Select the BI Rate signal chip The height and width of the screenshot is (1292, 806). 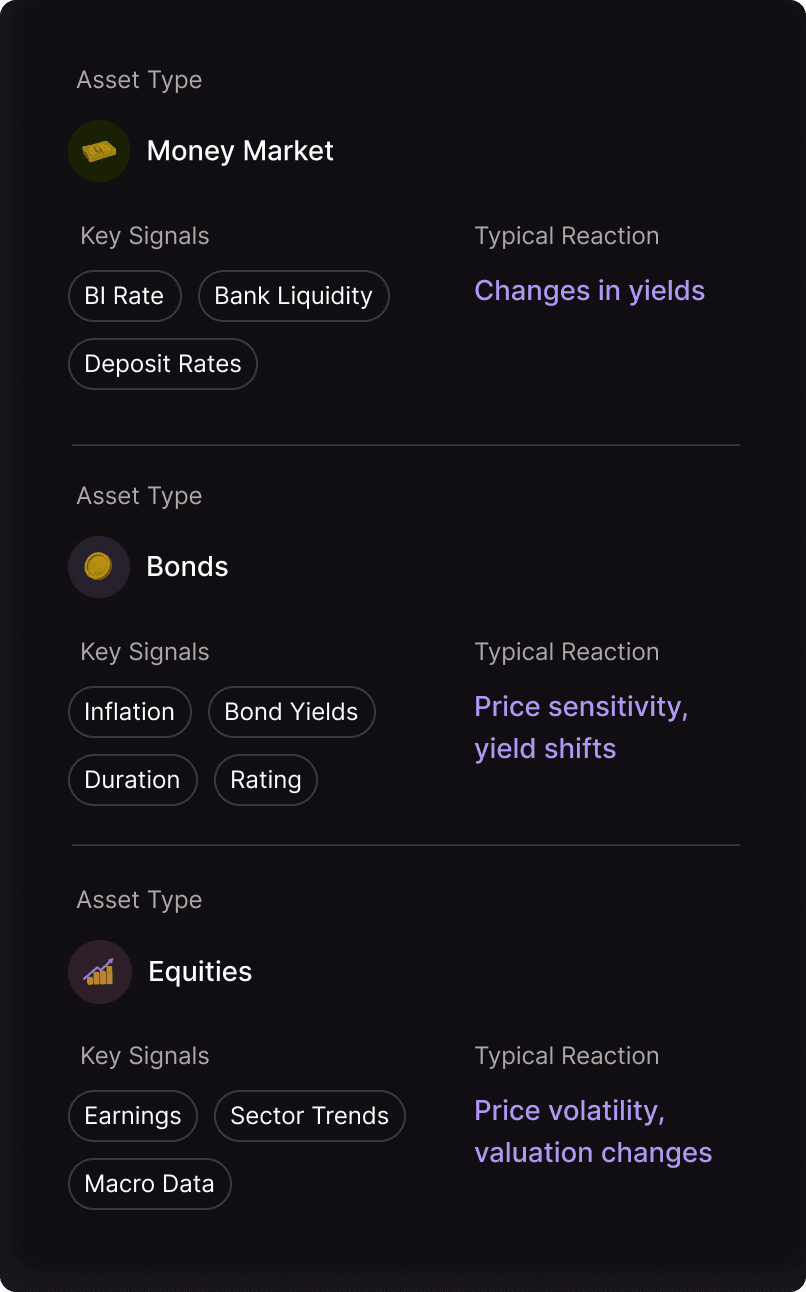pos(125,296)
